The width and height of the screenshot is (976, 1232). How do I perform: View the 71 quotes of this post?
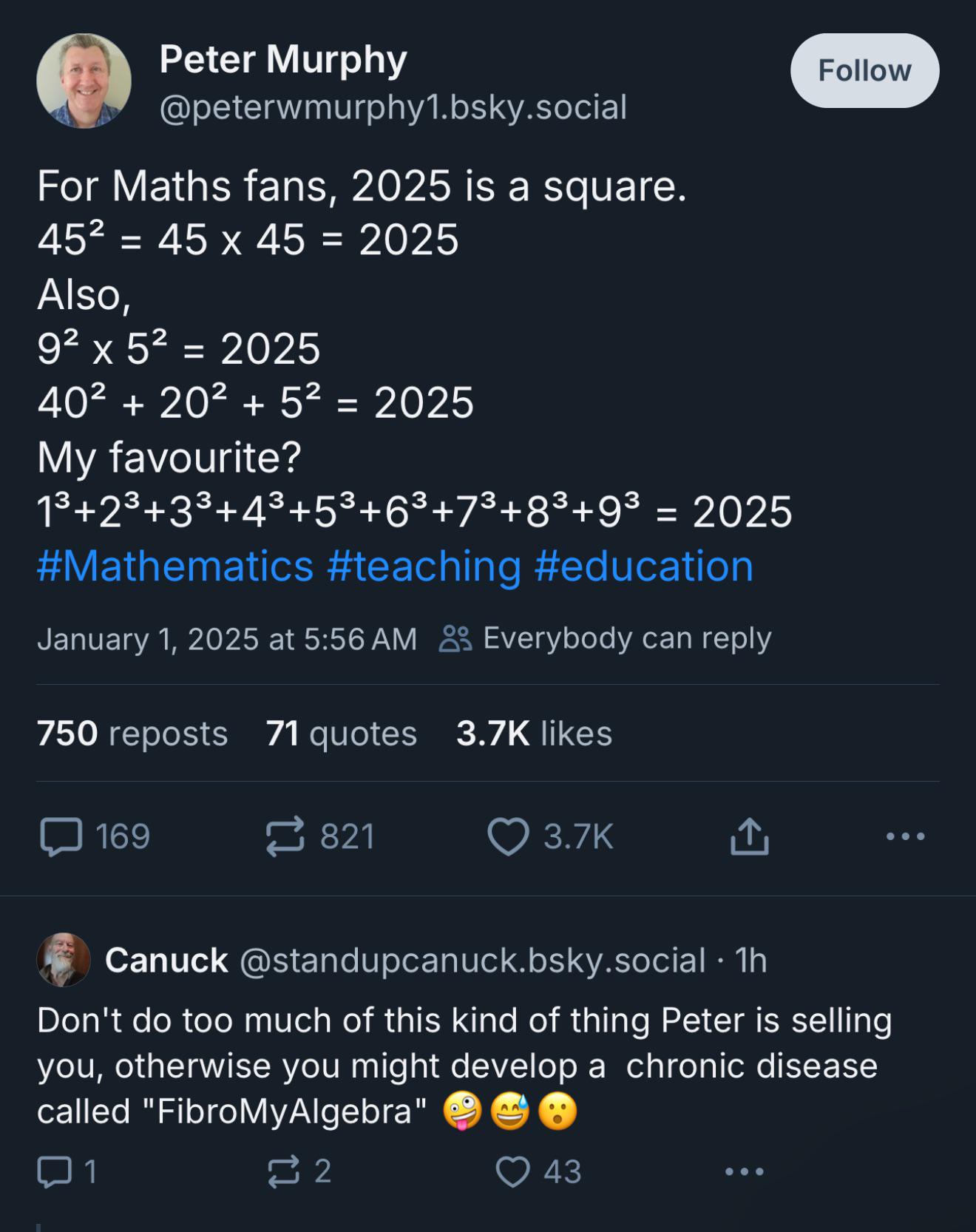339,734
